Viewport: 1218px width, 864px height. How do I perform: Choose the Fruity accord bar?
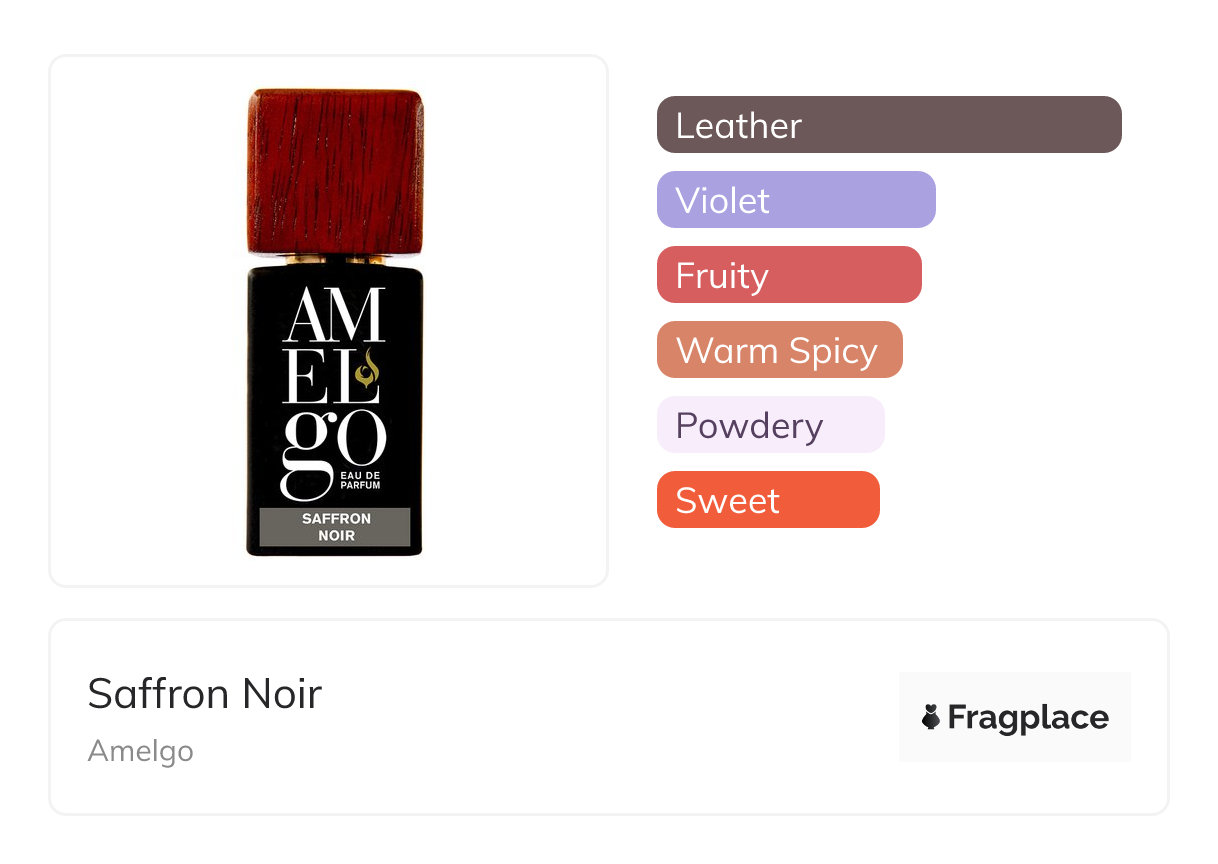[x=789, y=275]
